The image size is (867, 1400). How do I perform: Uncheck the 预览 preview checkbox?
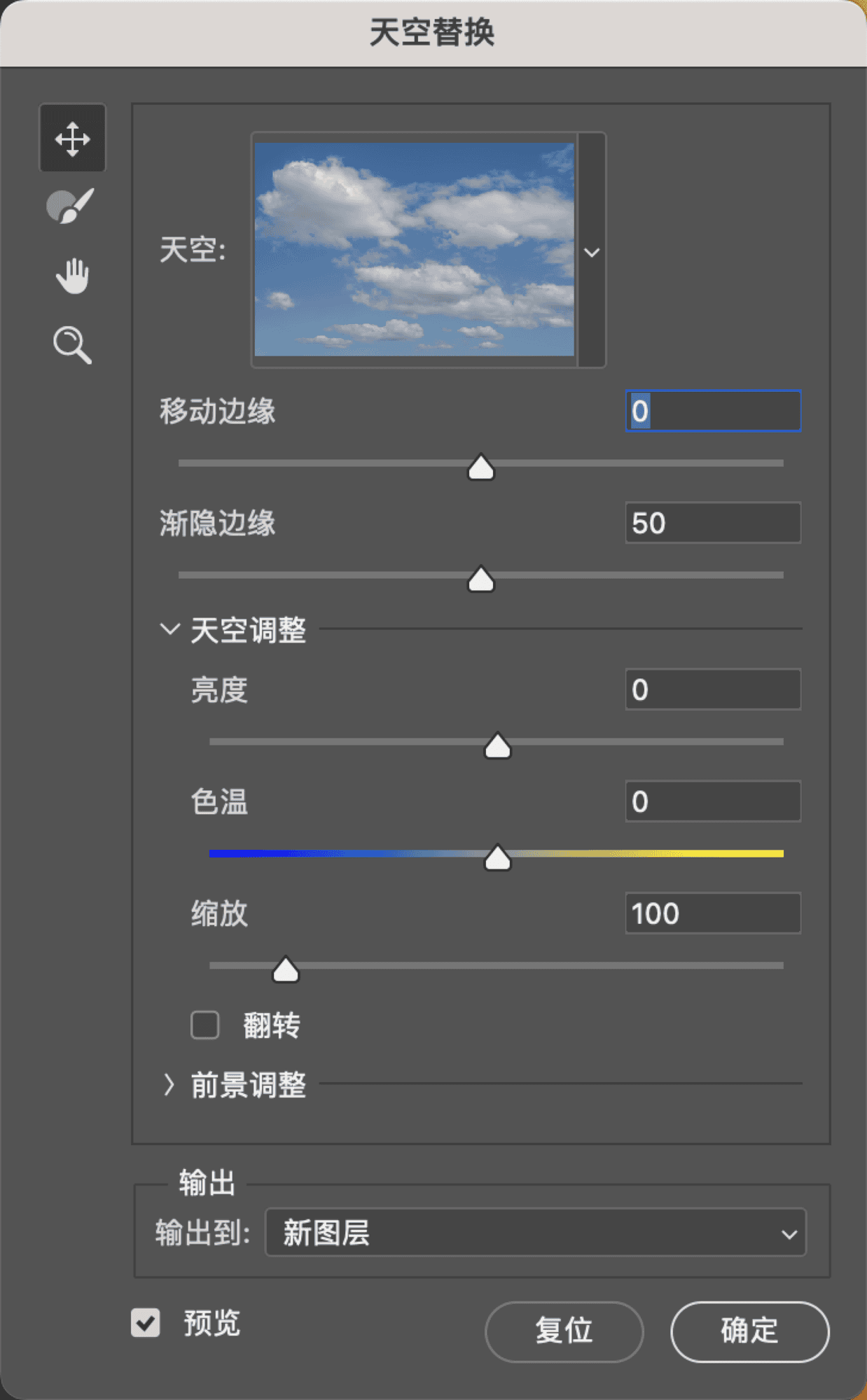[146, 1323]
